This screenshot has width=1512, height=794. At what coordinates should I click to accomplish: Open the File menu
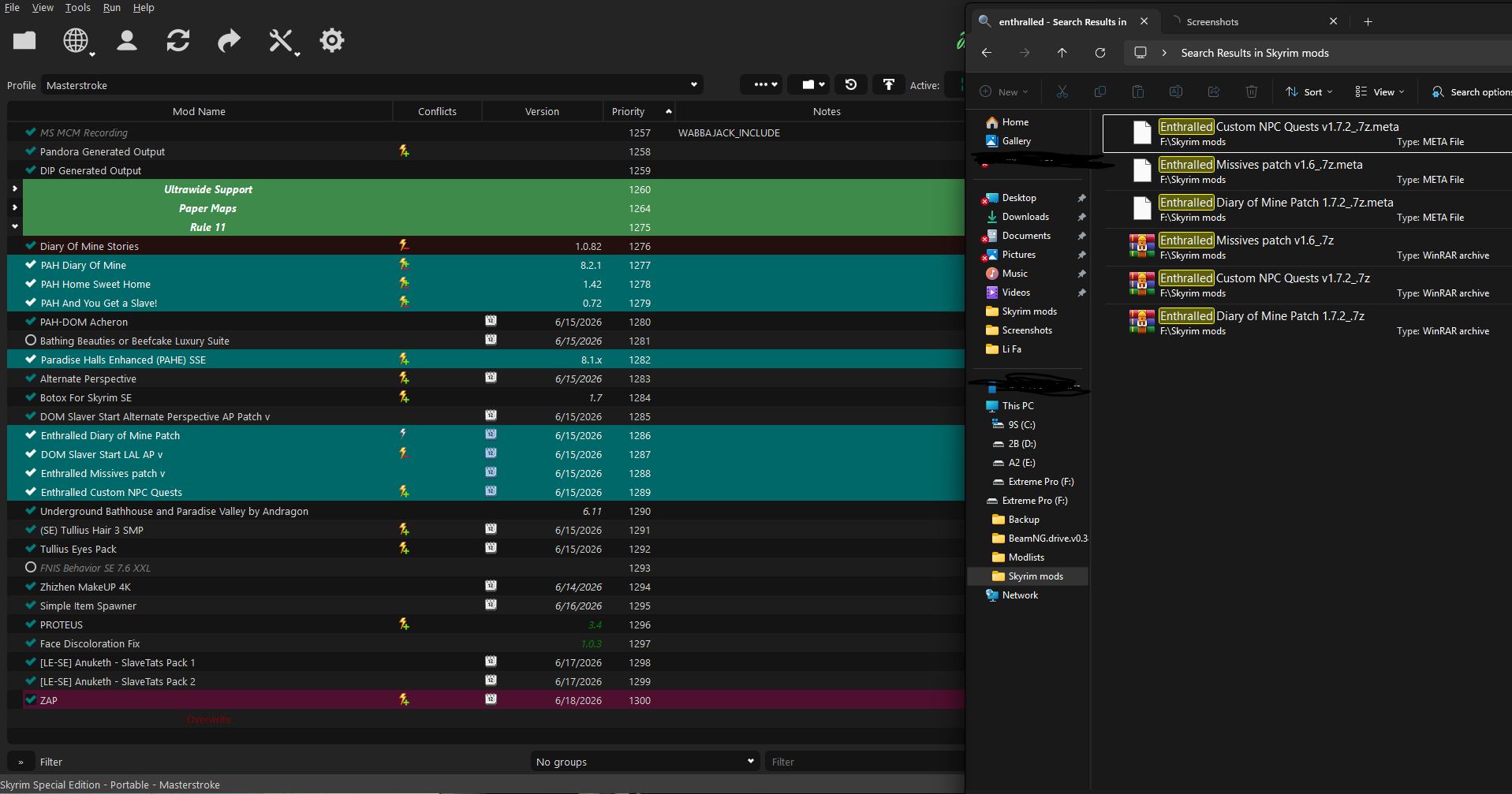(12, 8)
